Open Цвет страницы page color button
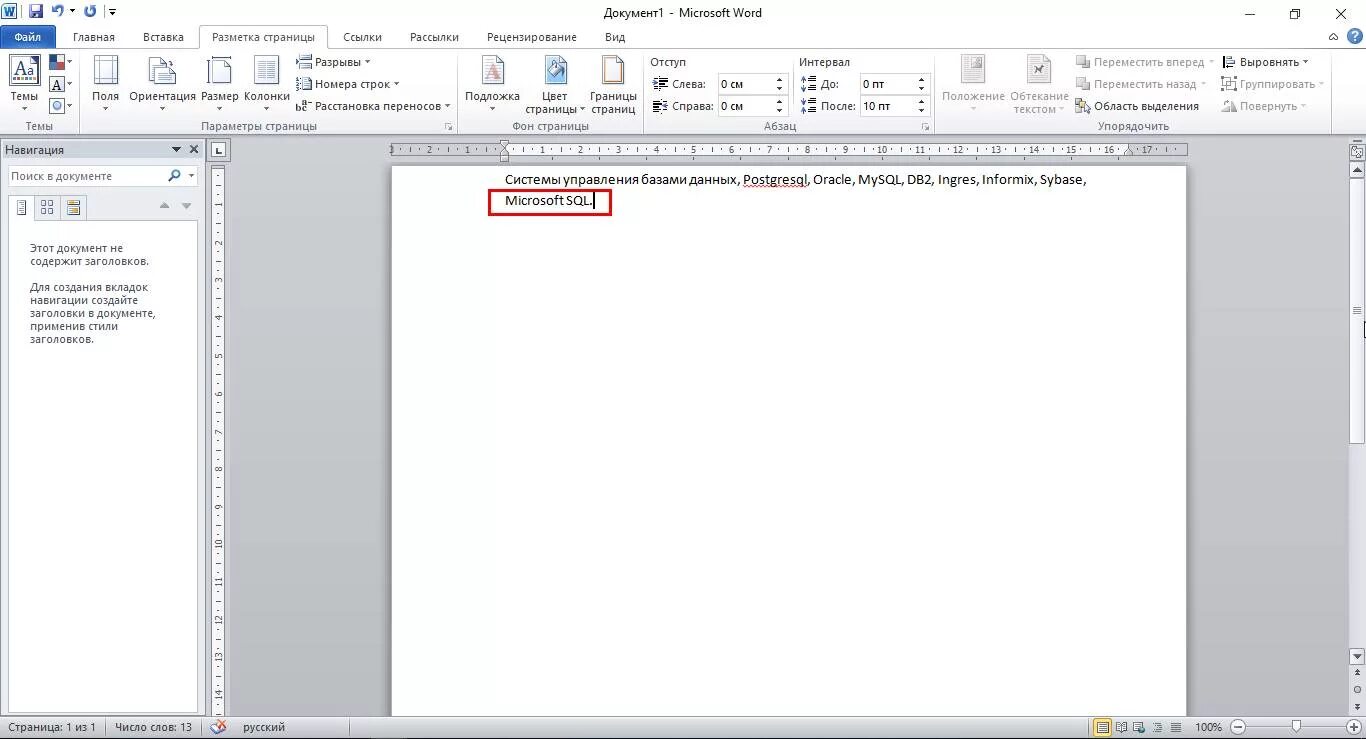The image size is (1366, 739). tap(555, 85)
